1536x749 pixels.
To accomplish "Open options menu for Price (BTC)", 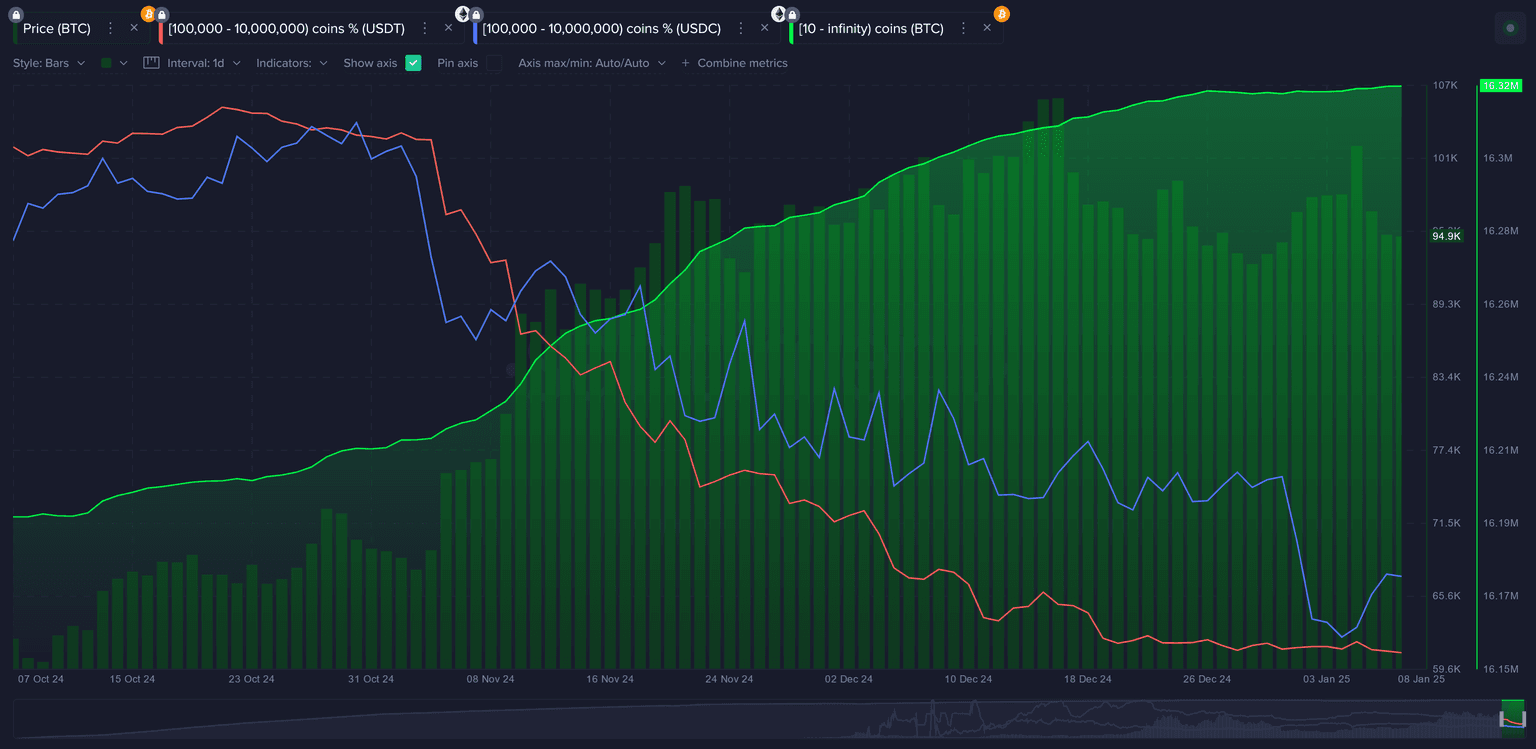I will (111, 28).
